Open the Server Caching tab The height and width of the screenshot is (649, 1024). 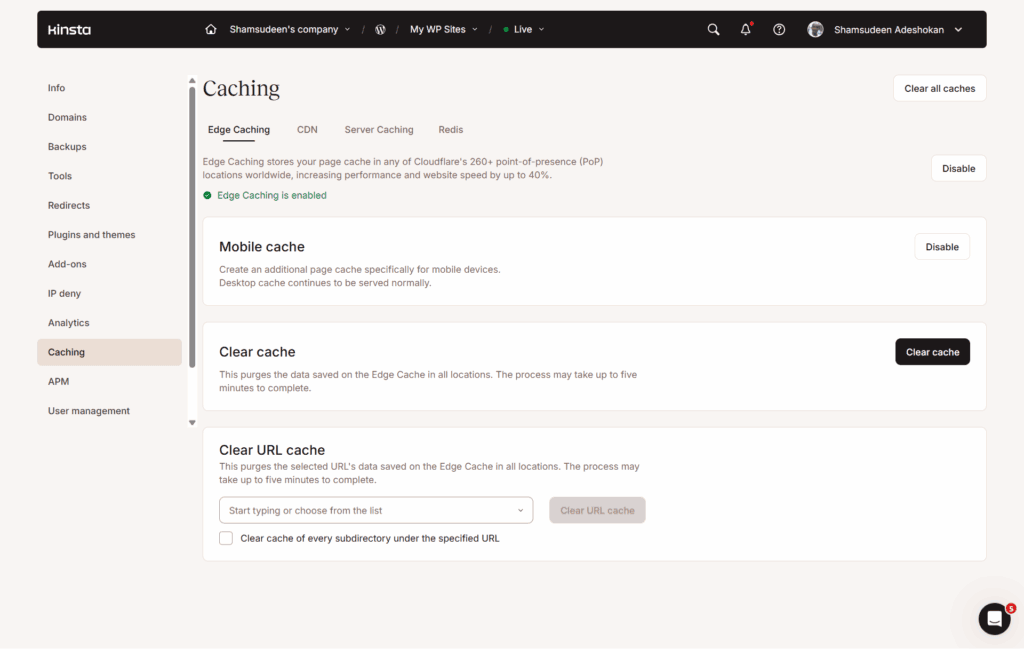click(x=378, y=129)
